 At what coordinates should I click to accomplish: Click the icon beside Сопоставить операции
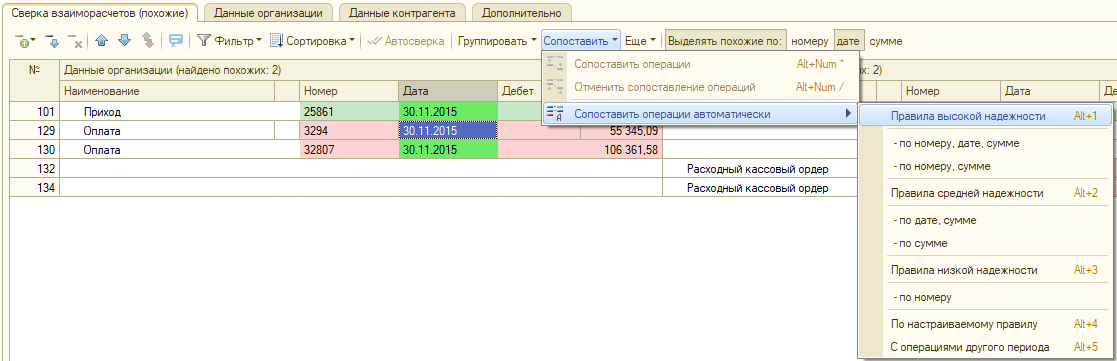tap(556, 64)
